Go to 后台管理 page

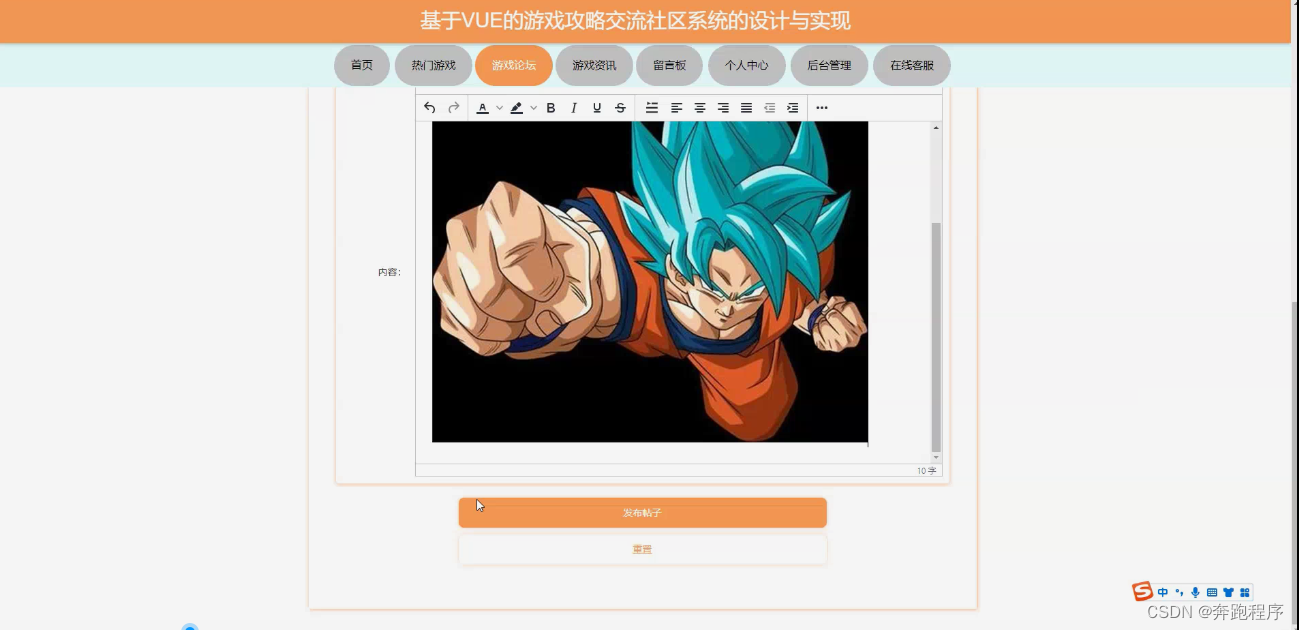click(x=829, y=65)
